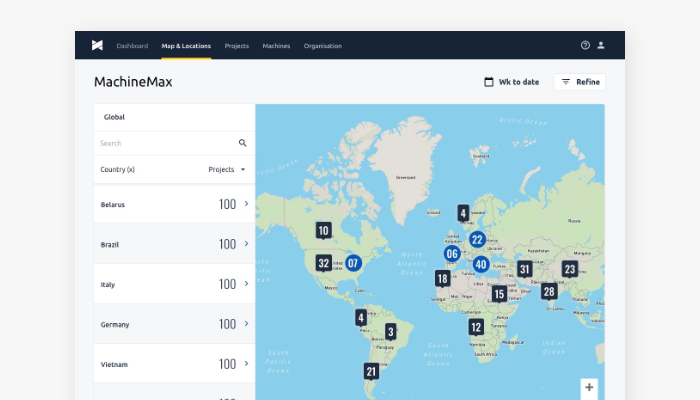Image resolution: width=700 pixels, height=400 pixels.
Task: Expand the Brazil row chevron
Action: click(246, 244)
